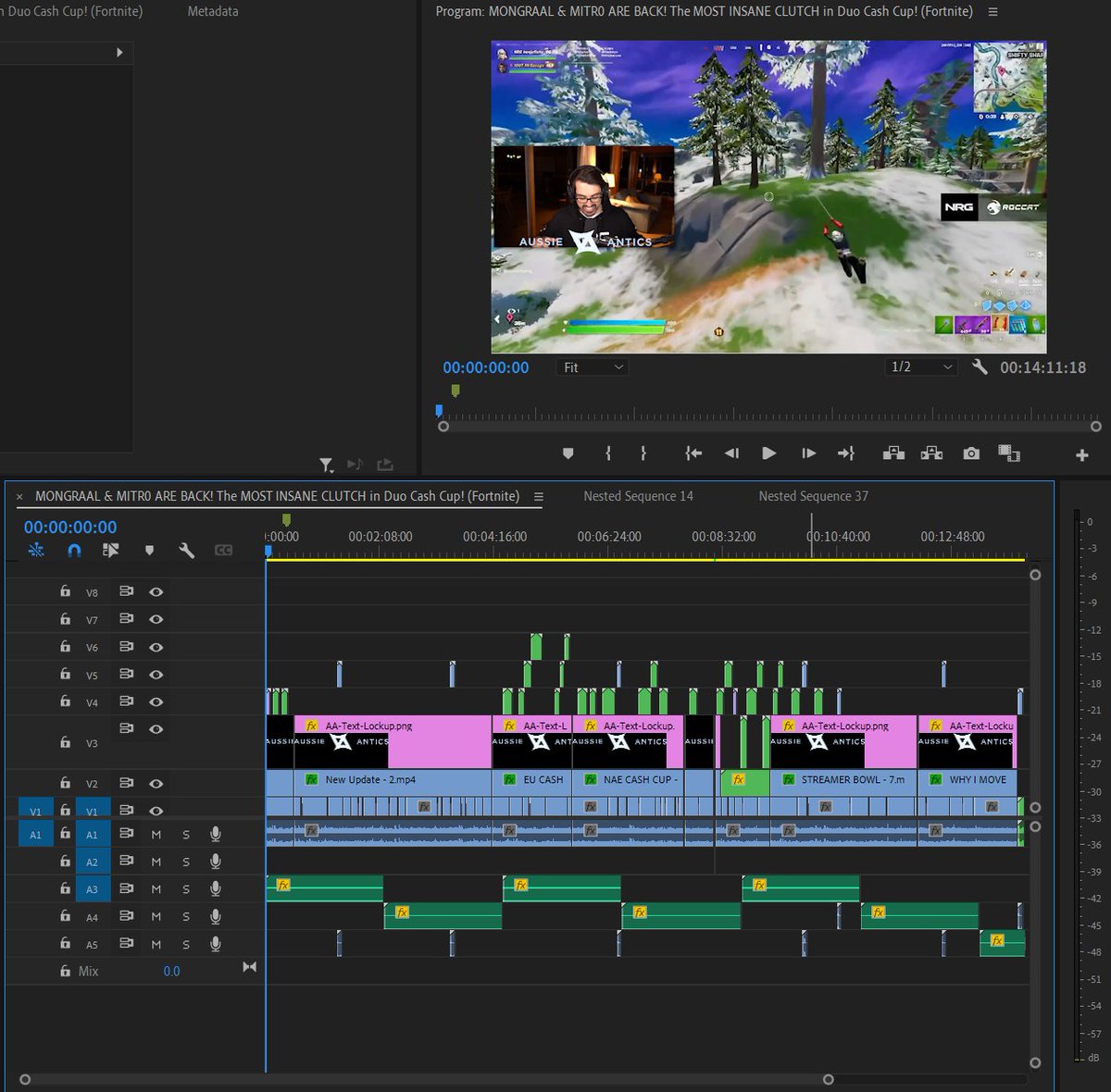This screenshot has width=1111, height=1092.
Task: Click the Export Frame camera icon
Action: coord(970,453)
